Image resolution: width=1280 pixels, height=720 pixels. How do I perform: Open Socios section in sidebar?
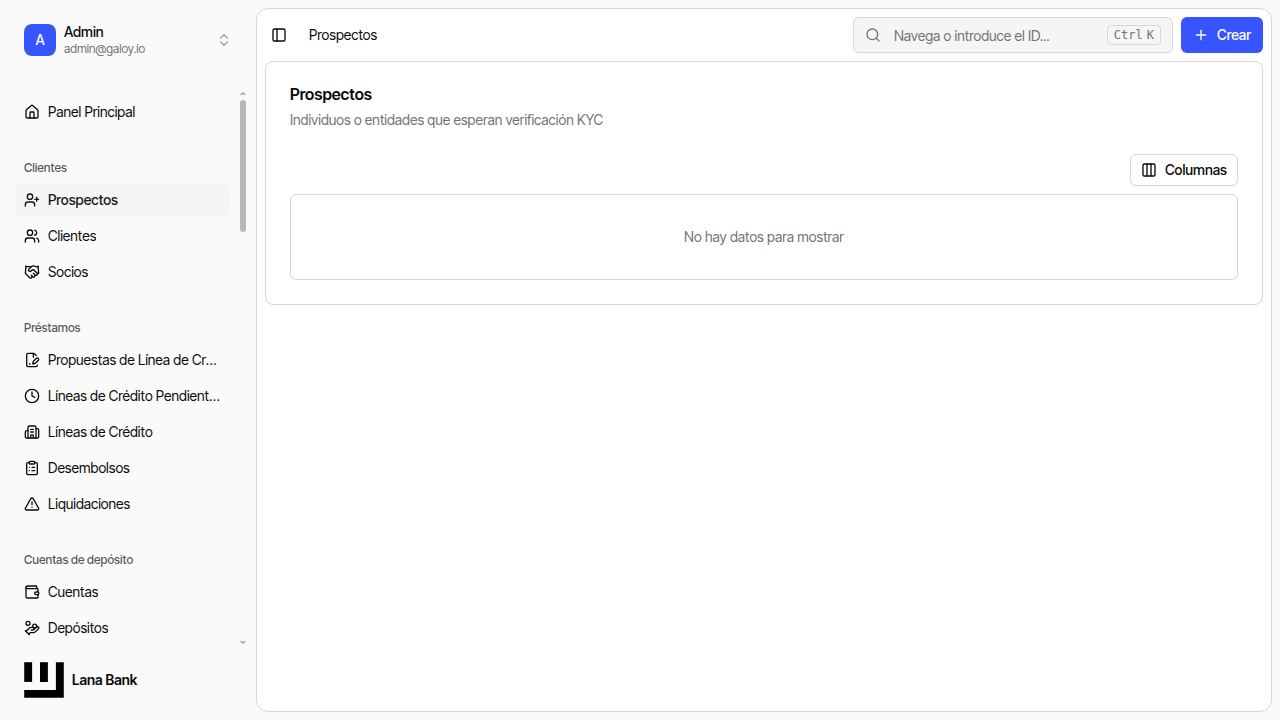pyautogui.click(x=123, y=272)
